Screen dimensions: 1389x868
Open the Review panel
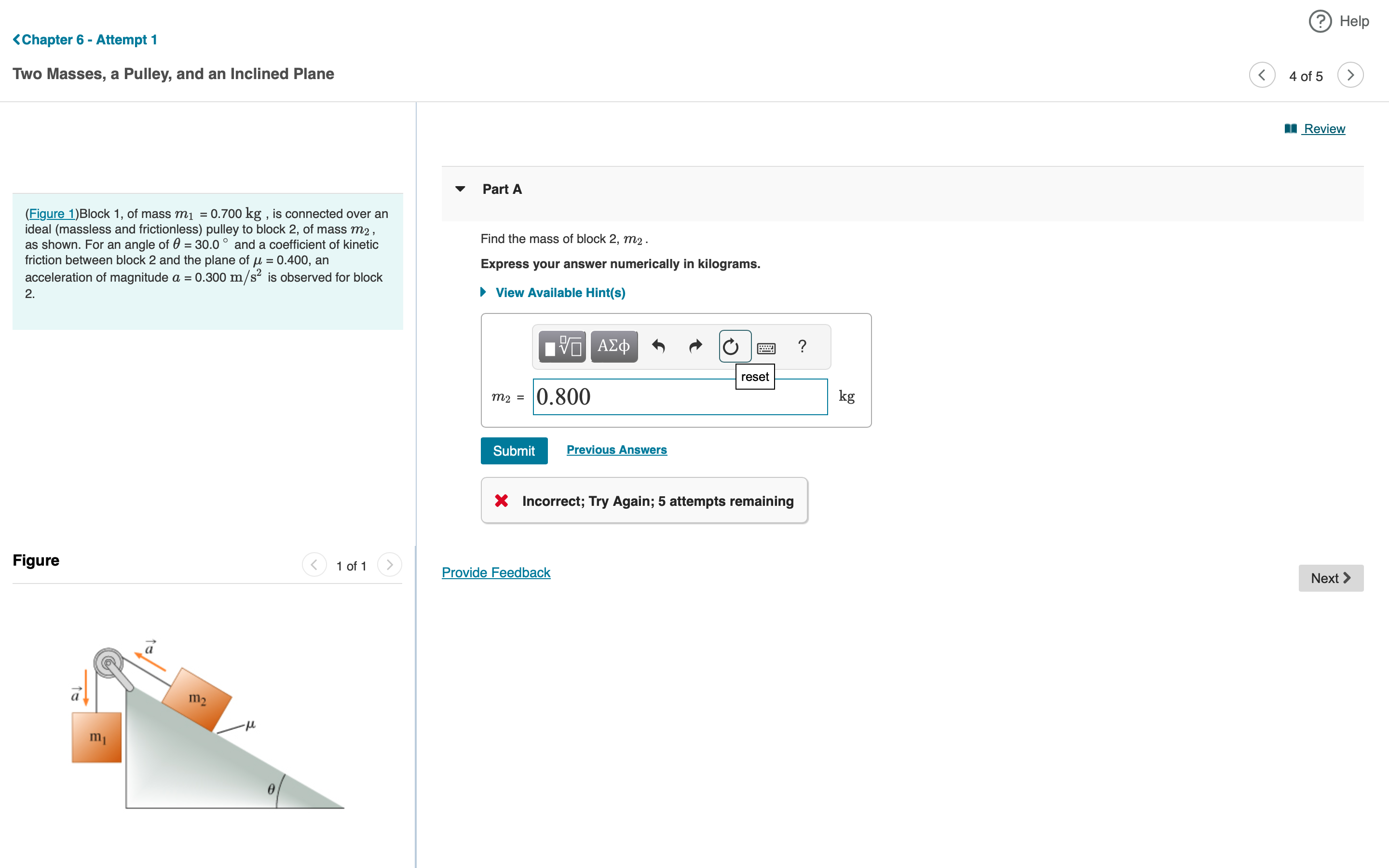(x=1323, y=128)
